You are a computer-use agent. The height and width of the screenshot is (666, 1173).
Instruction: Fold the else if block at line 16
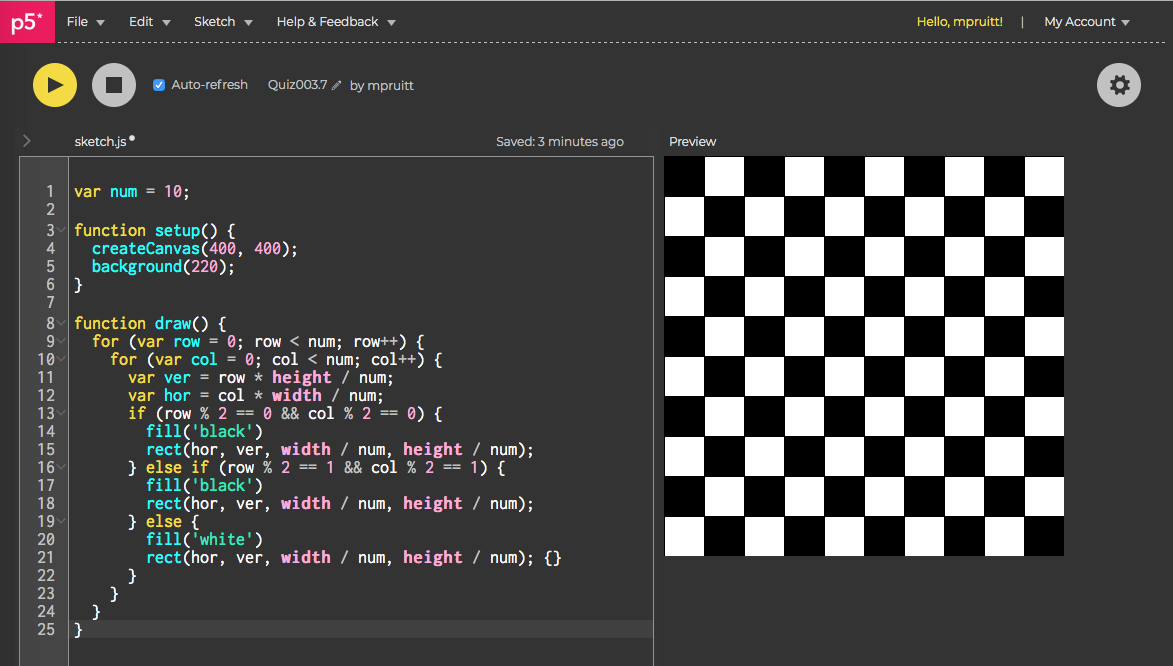coord(62,467)
